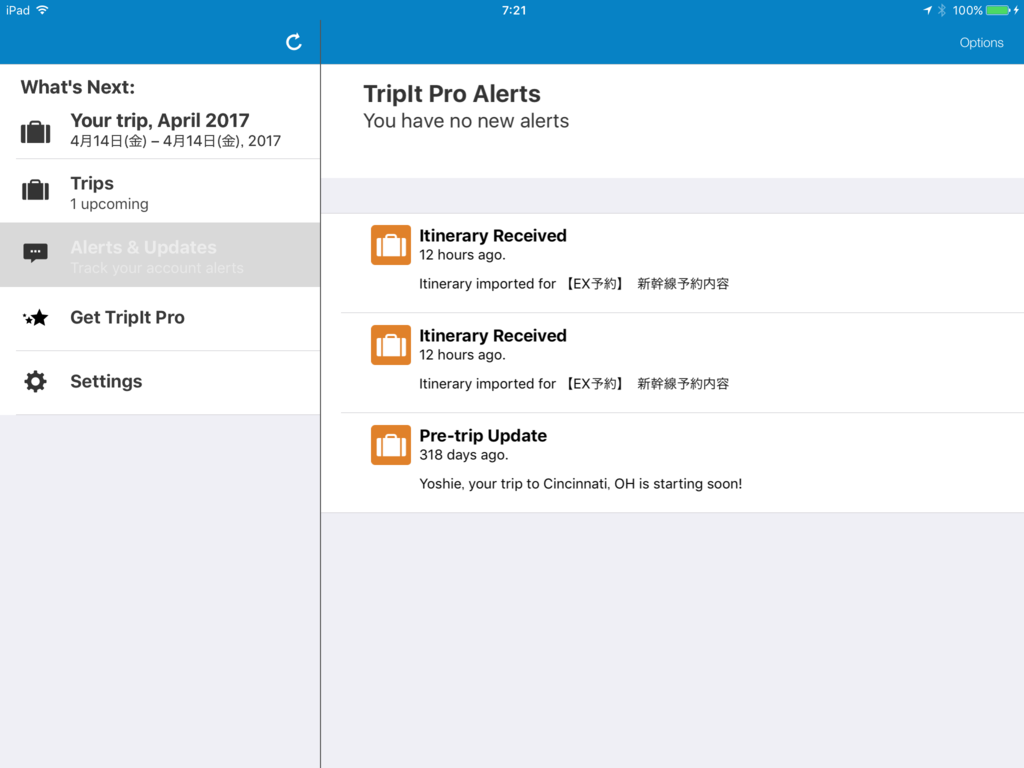The height and width of the screenshot is (768, 1024).
Task: Click the battery icon in status bar
Action: click(x=998, y=10)
